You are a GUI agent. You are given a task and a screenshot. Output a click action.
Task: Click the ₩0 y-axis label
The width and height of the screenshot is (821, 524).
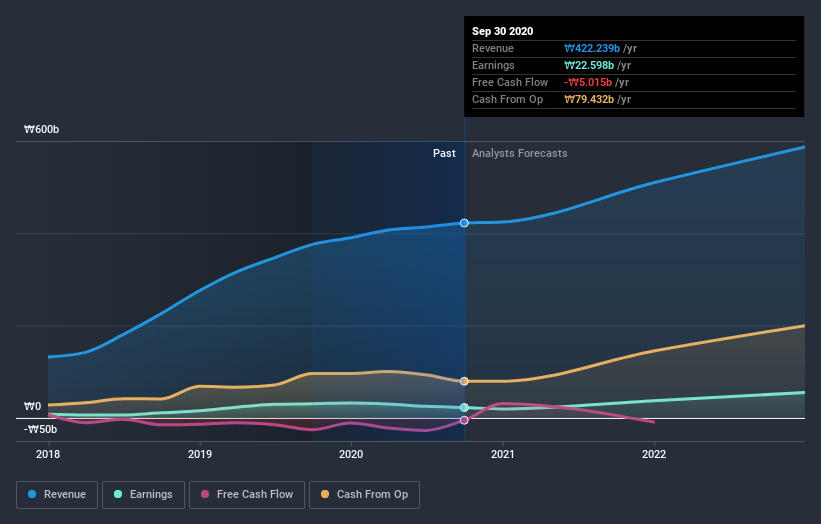[32, 406]
